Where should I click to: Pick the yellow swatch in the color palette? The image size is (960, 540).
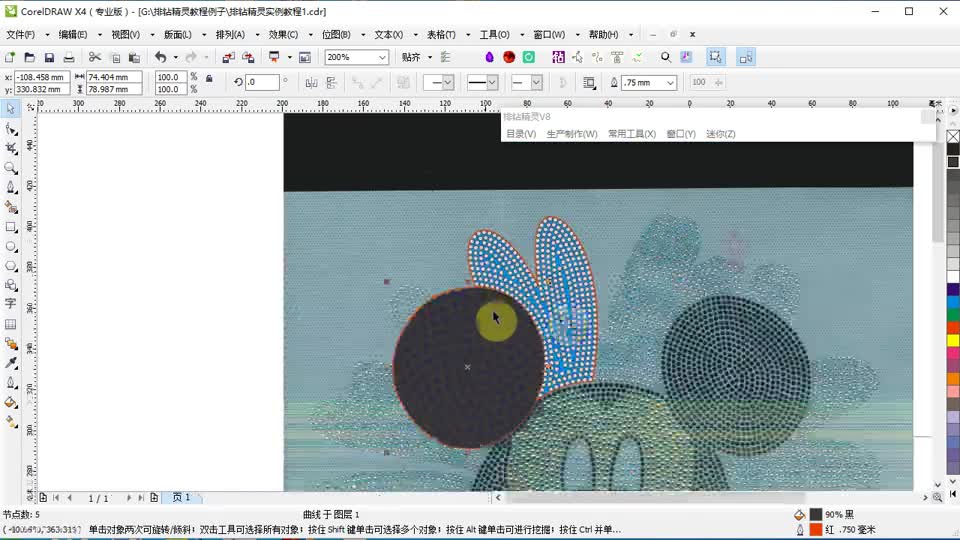point(953,340)
